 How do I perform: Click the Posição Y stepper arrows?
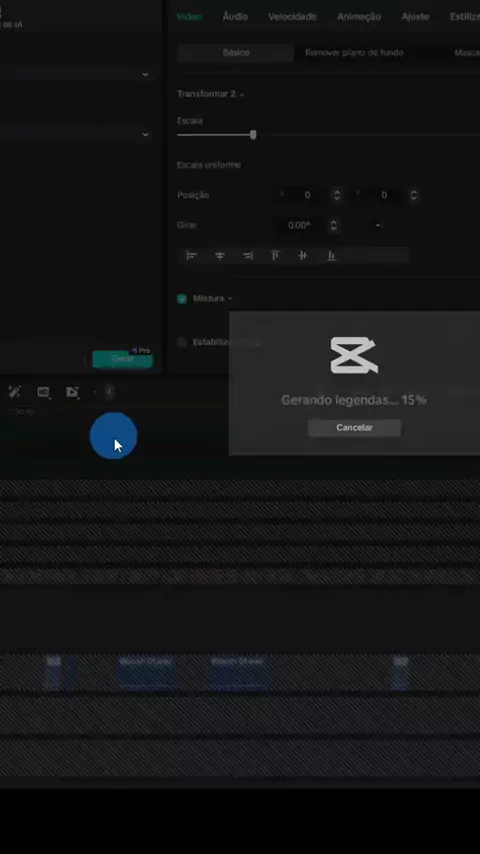414,195
